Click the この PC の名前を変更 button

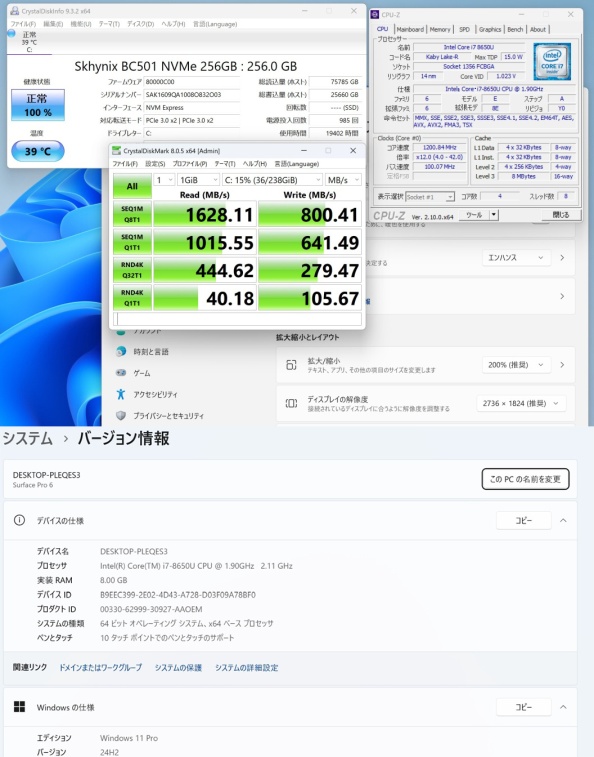pyautogui.click(x=525, y=479)
